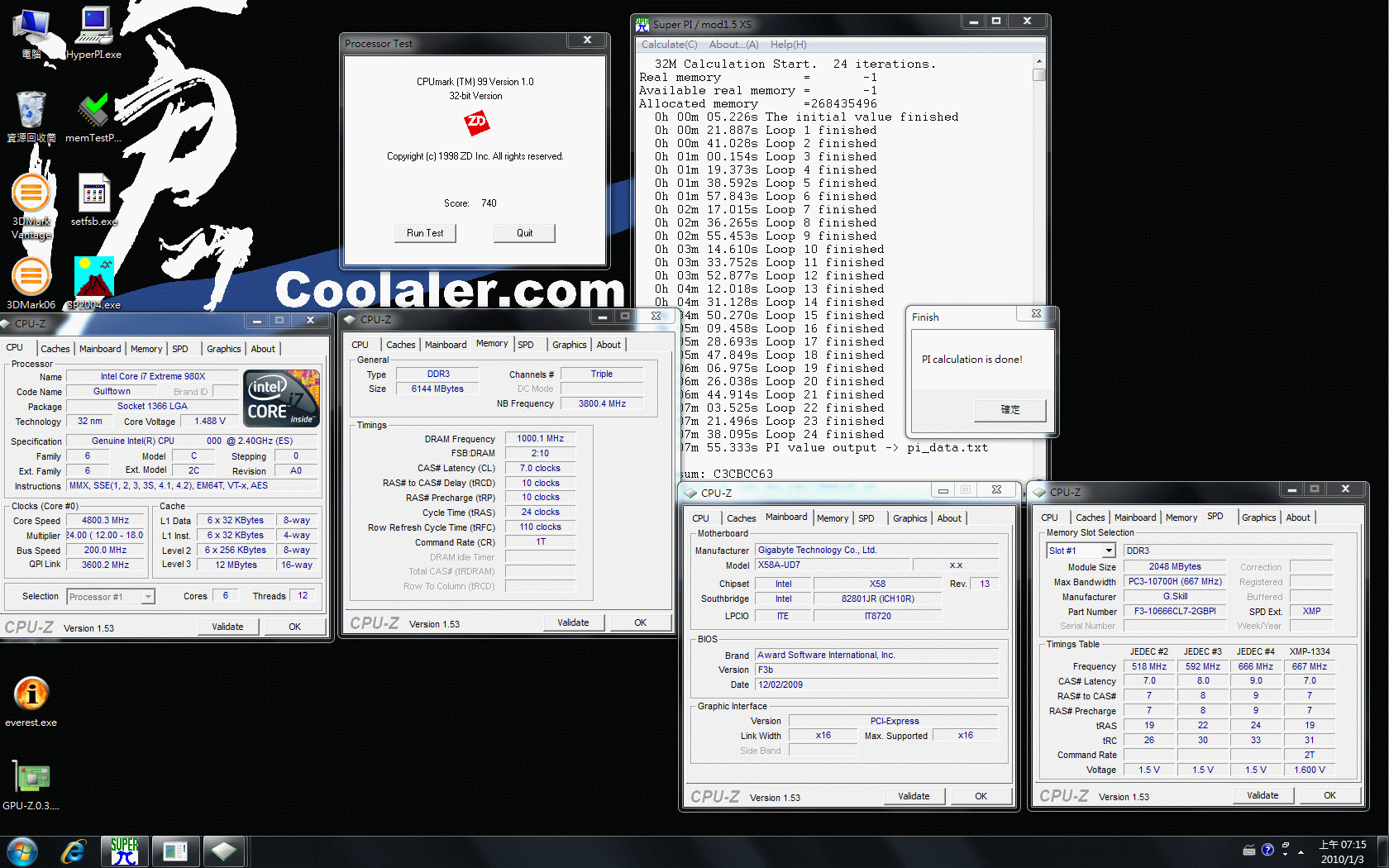Click Validate in Mainboard CPU-Z window
This screenshot has height=868, width=1389.
click(914, 796)
